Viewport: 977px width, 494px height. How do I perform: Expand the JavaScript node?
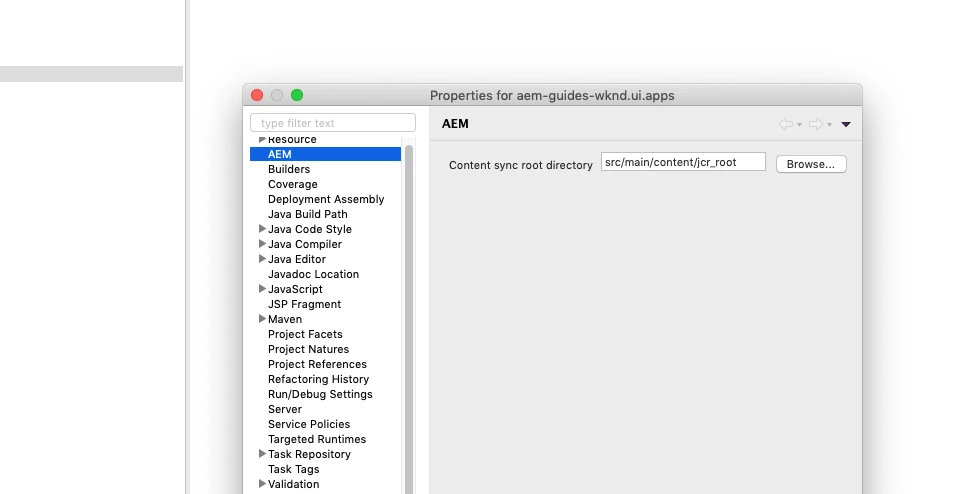pyautogui.click(x=262, y=288)
